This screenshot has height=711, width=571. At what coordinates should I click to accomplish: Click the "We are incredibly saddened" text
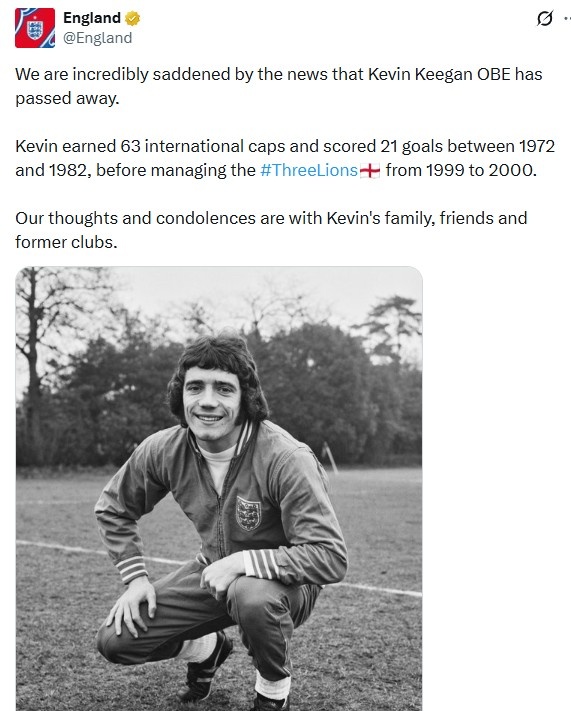click(123, 74)
